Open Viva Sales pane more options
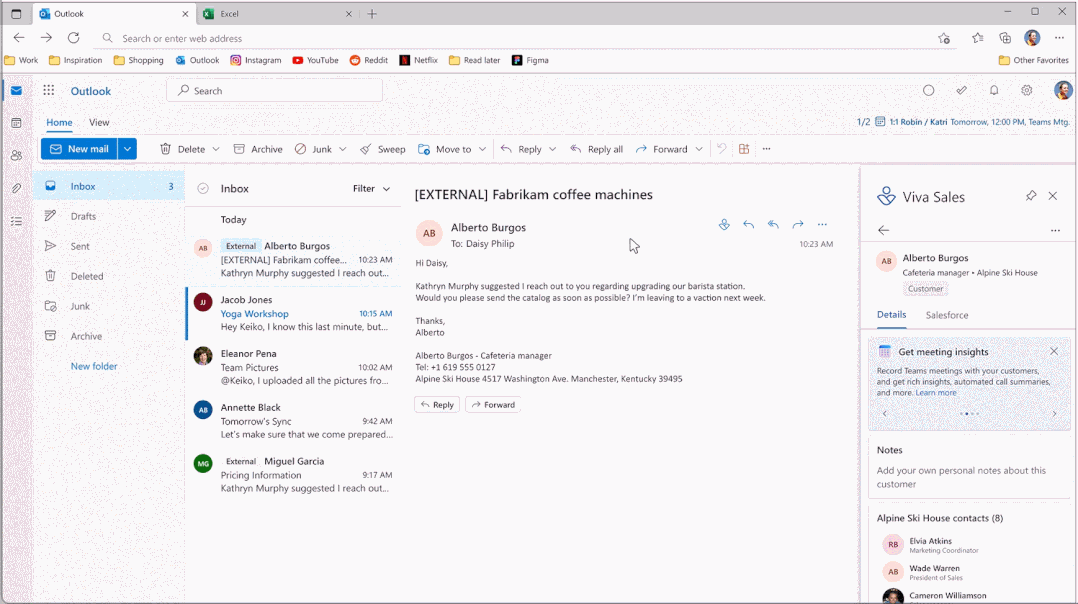The image size is (1078, 604). point(1055,231)
